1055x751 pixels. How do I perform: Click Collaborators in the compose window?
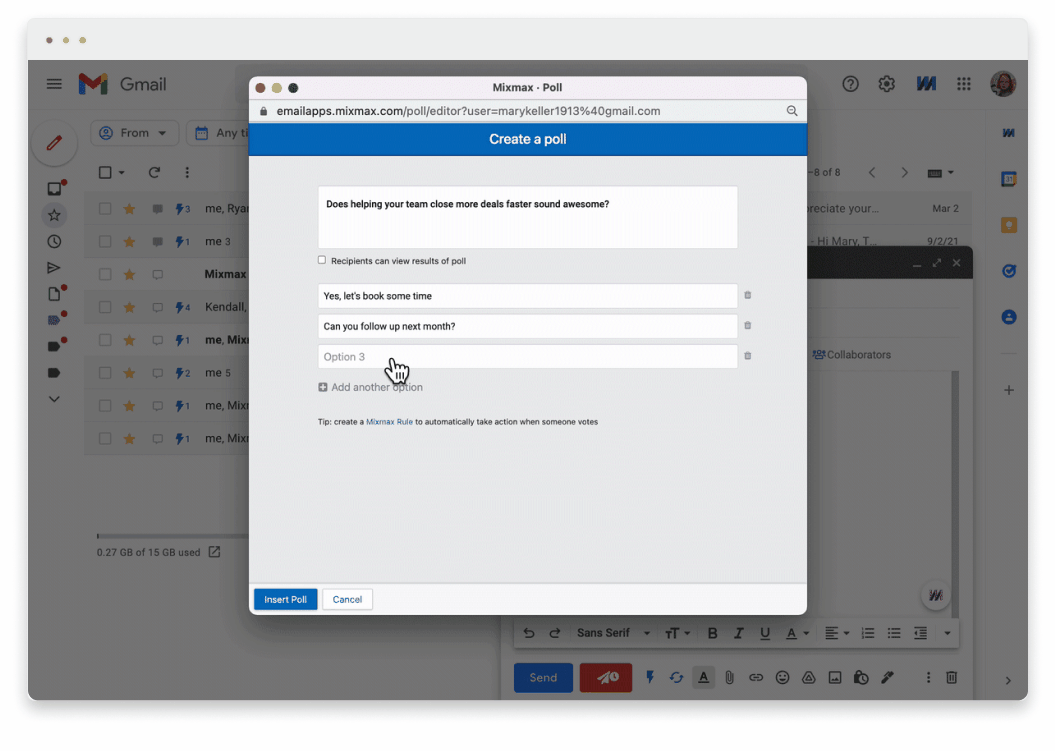[x=851, y=355]
